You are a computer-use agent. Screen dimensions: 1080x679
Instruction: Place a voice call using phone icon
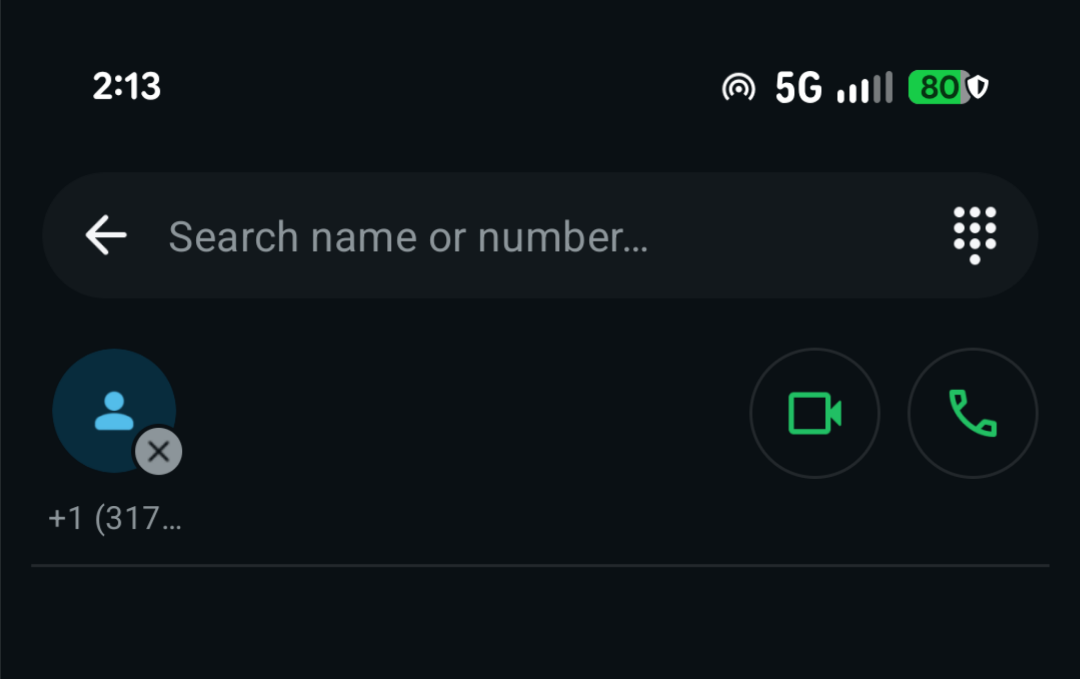(x=972, y=413)
